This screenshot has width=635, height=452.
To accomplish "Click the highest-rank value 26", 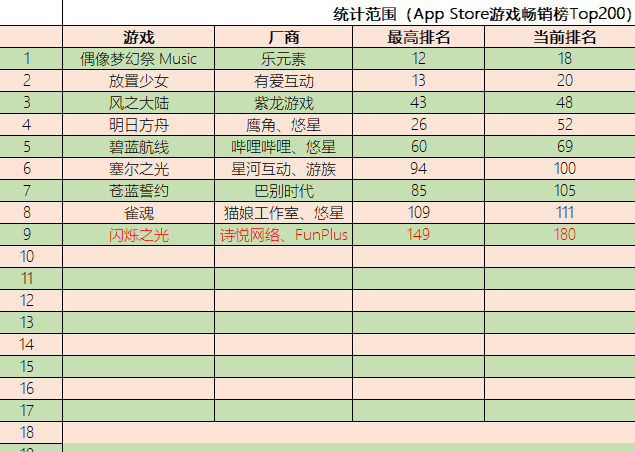I will [418, 124].
